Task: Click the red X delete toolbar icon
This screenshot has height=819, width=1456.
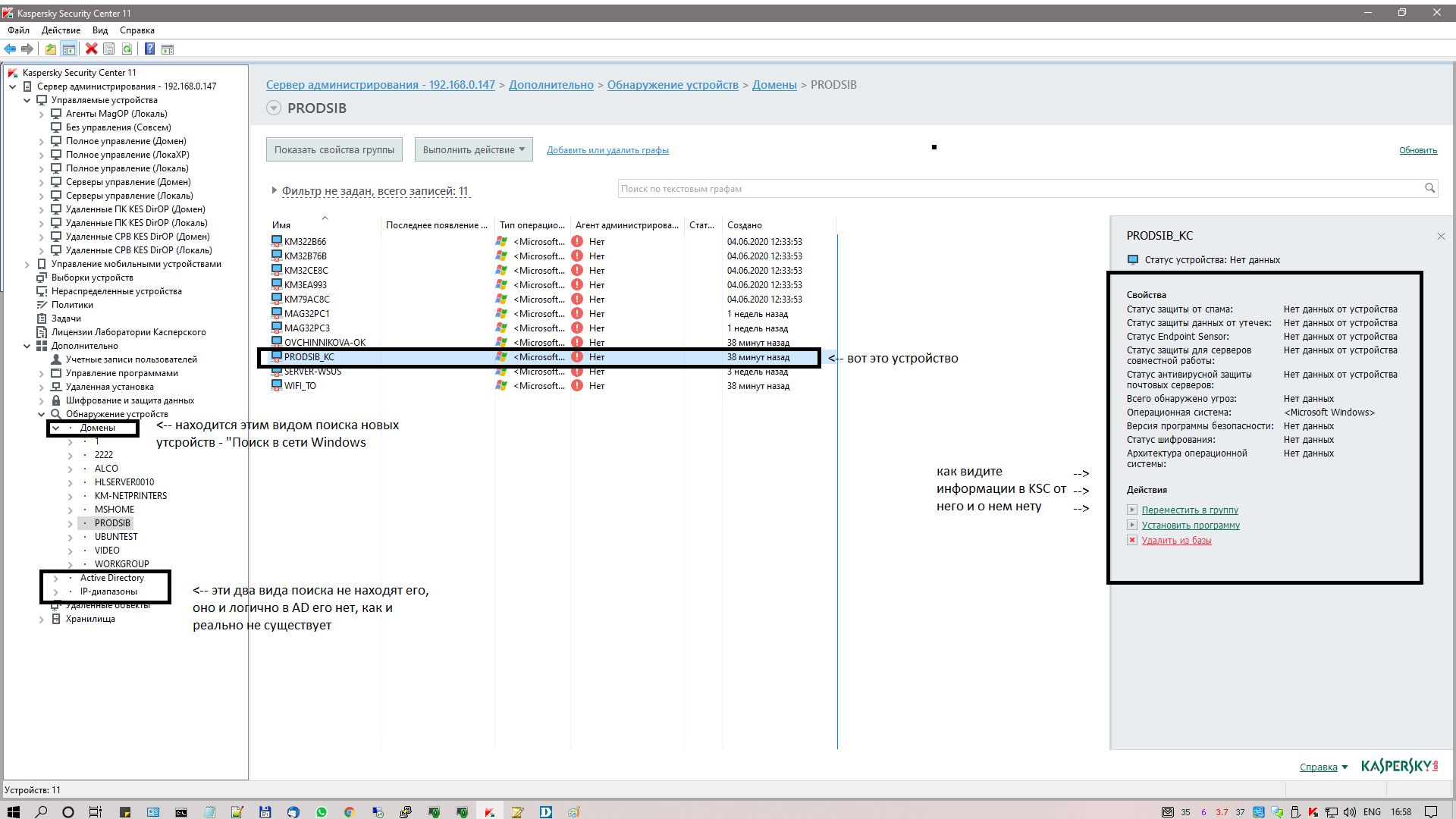Action: [91, 49]
